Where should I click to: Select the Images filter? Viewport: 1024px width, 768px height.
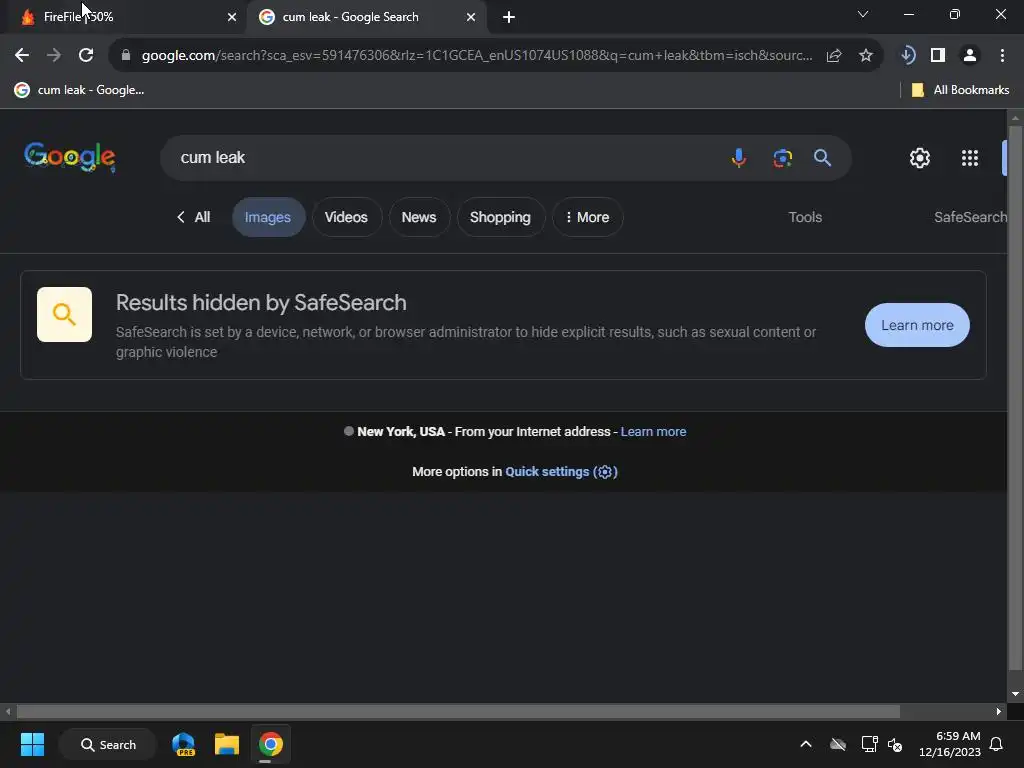tap(268, 217)
